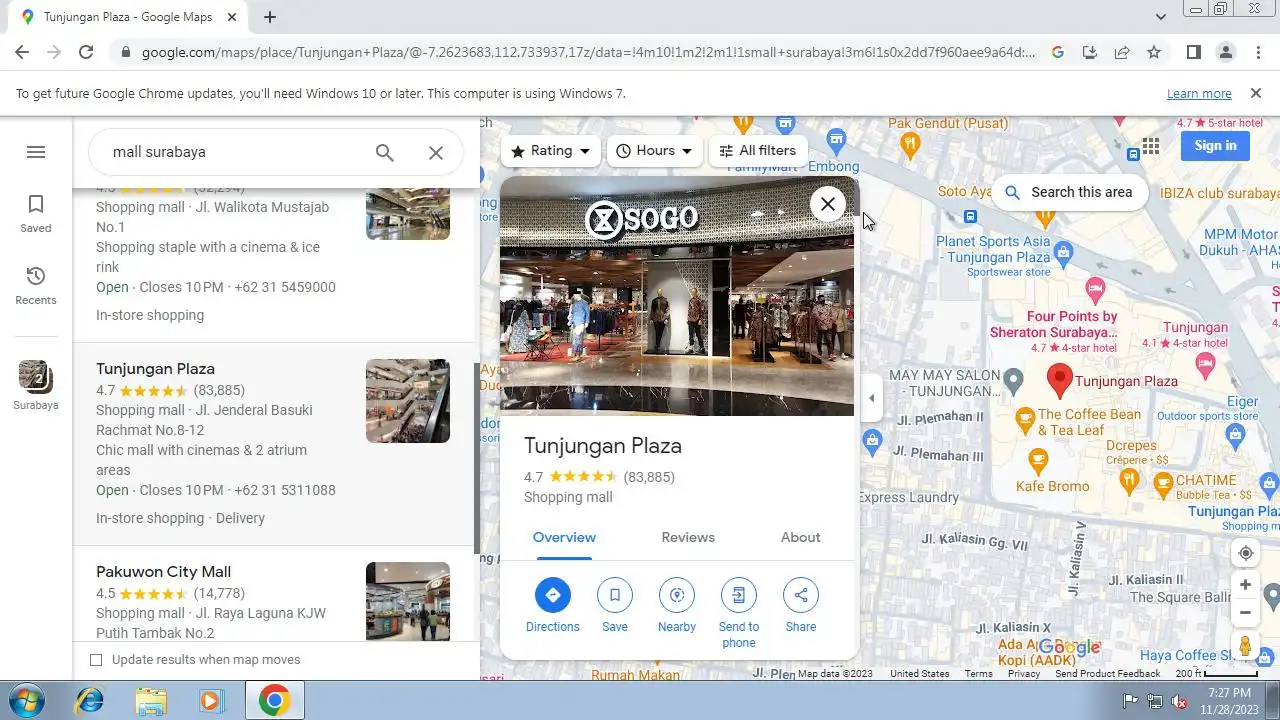The width and height of the screenshot is (1280, 720).
Task: Open a new Chrome tab
Action: click(x=270, y=17)
